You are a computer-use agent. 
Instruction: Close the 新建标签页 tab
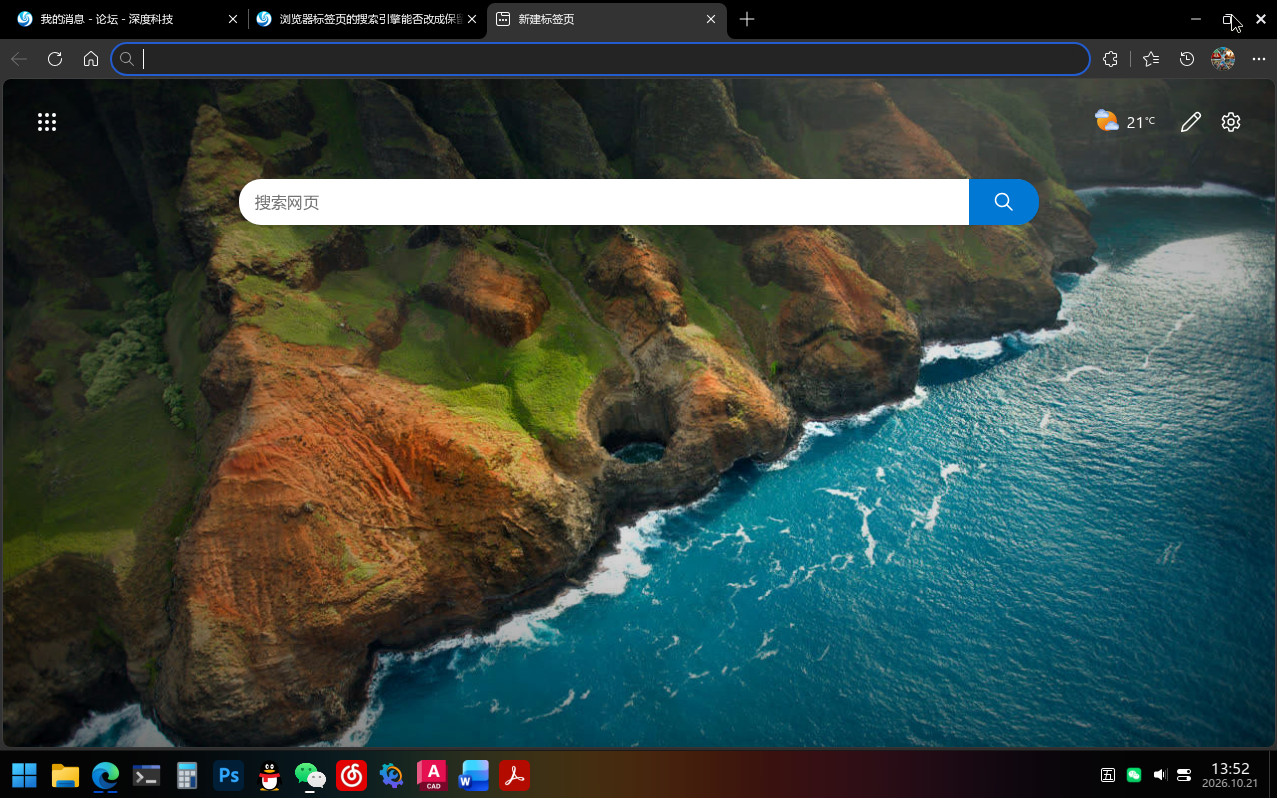(712, 19)
